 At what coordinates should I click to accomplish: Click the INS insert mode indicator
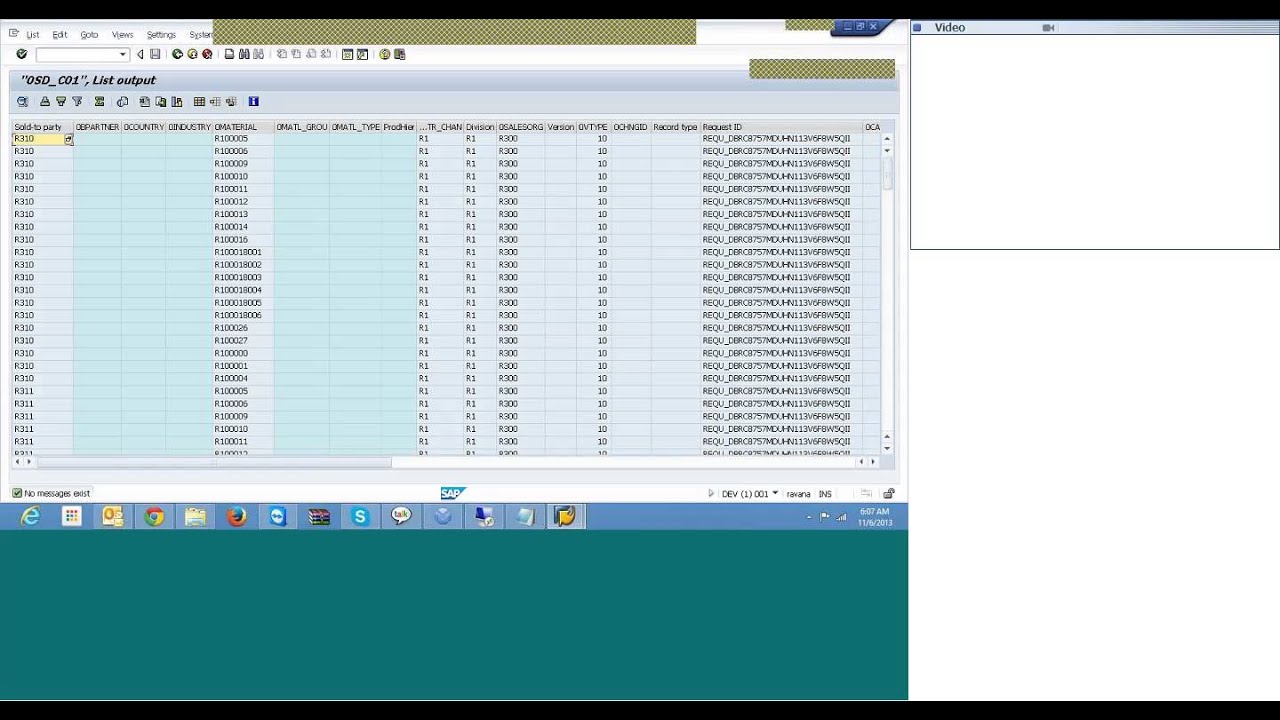825,494
